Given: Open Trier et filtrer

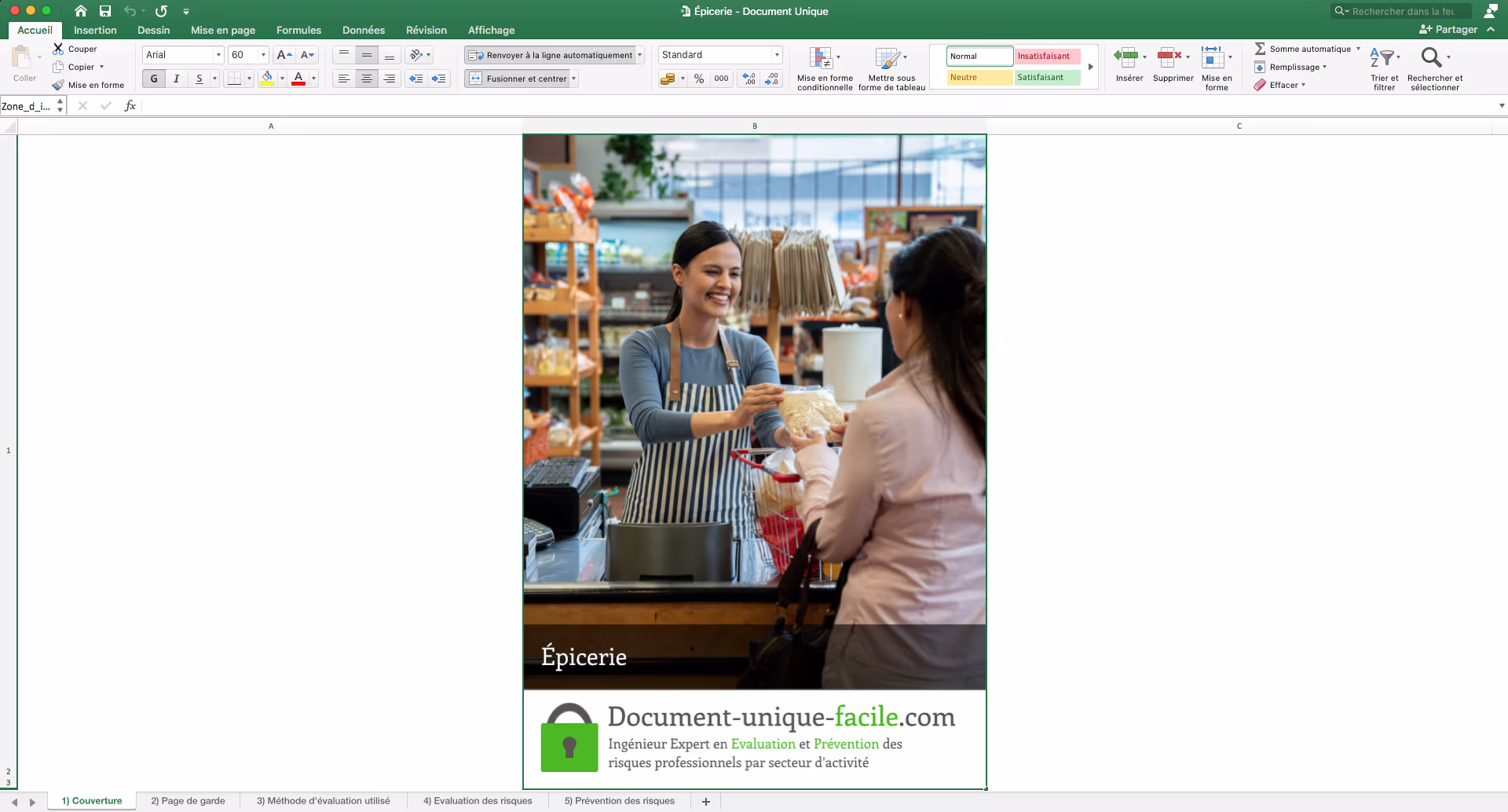Looking at the screenshot, I should click(1384, 68).
